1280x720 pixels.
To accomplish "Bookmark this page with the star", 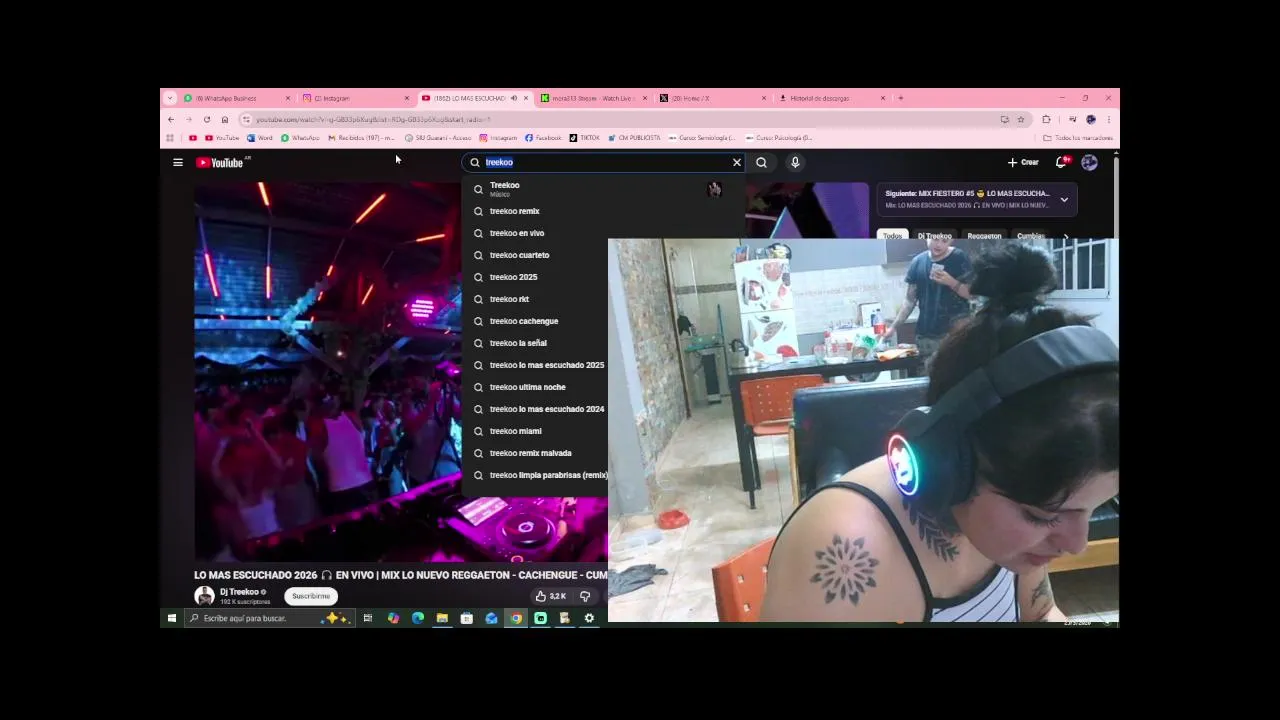I will coord(1021,119).
